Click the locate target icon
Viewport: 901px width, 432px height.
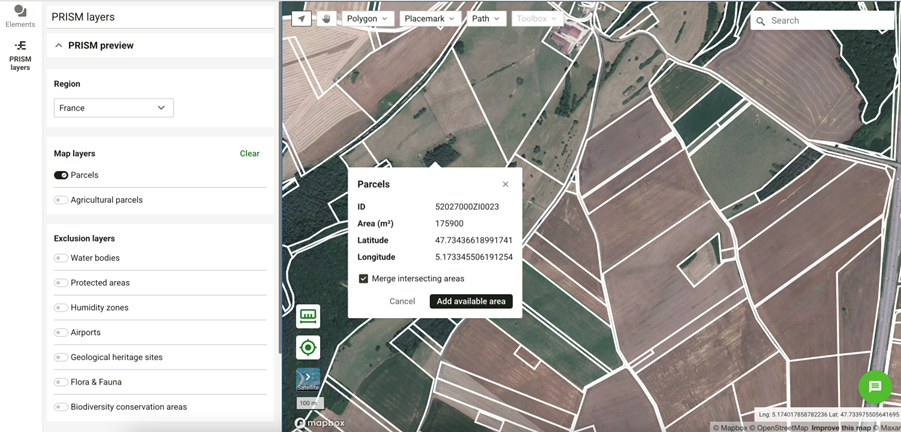pyautogui.click(x=308, y=348)
